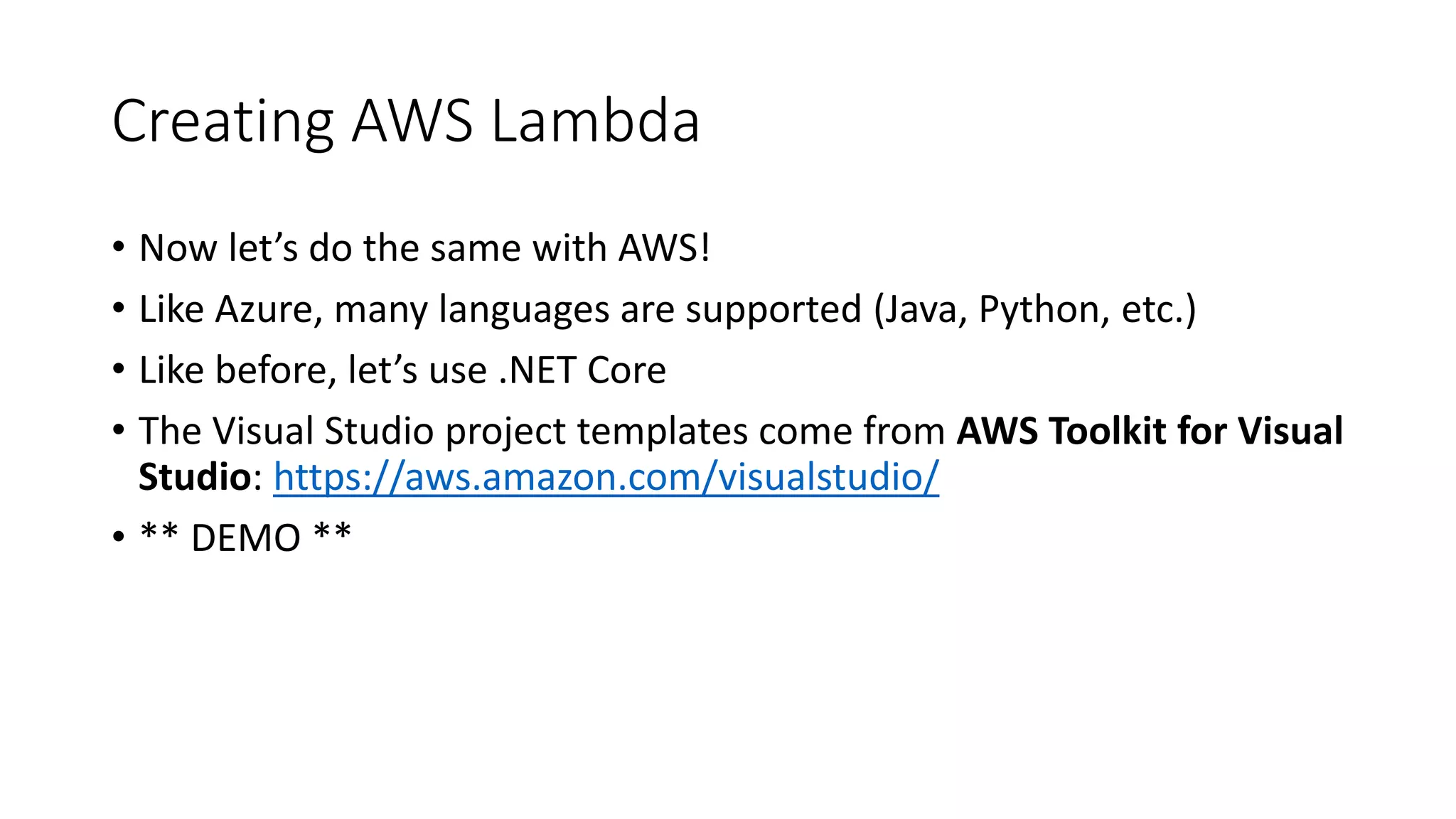Click the "Now let's do the same" line
Screen dimensions: 1456x819
click(424, 248)
